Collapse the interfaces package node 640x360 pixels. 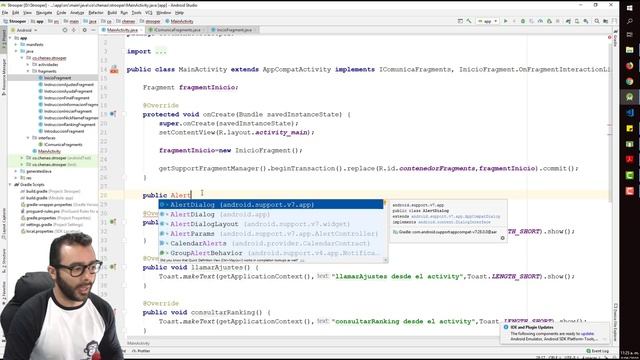pos(28,138)
